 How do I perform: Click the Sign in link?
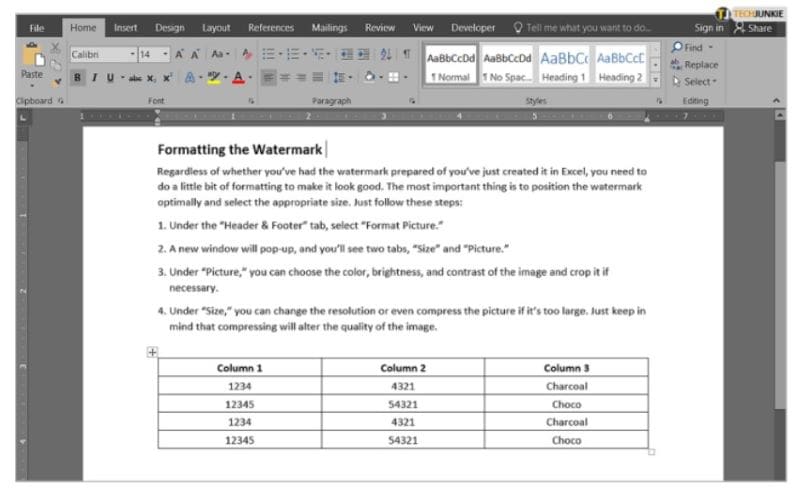(709, 28)
